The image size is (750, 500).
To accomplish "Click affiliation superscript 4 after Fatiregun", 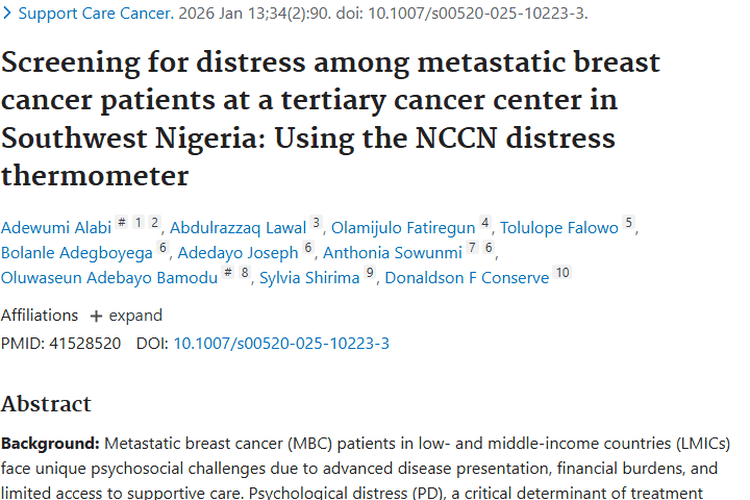I will [x=485, y=224].
